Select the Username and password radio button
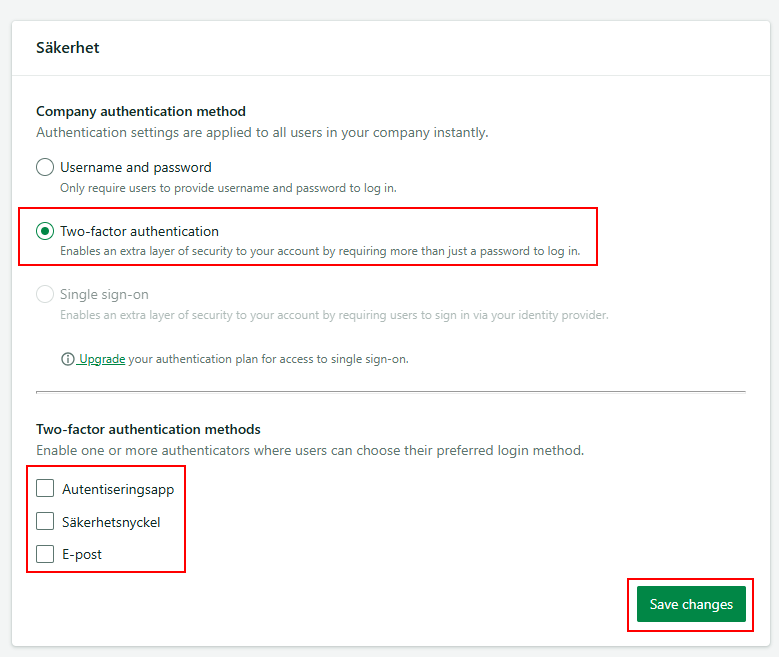The image size is (779, 657). pos(45,167)
